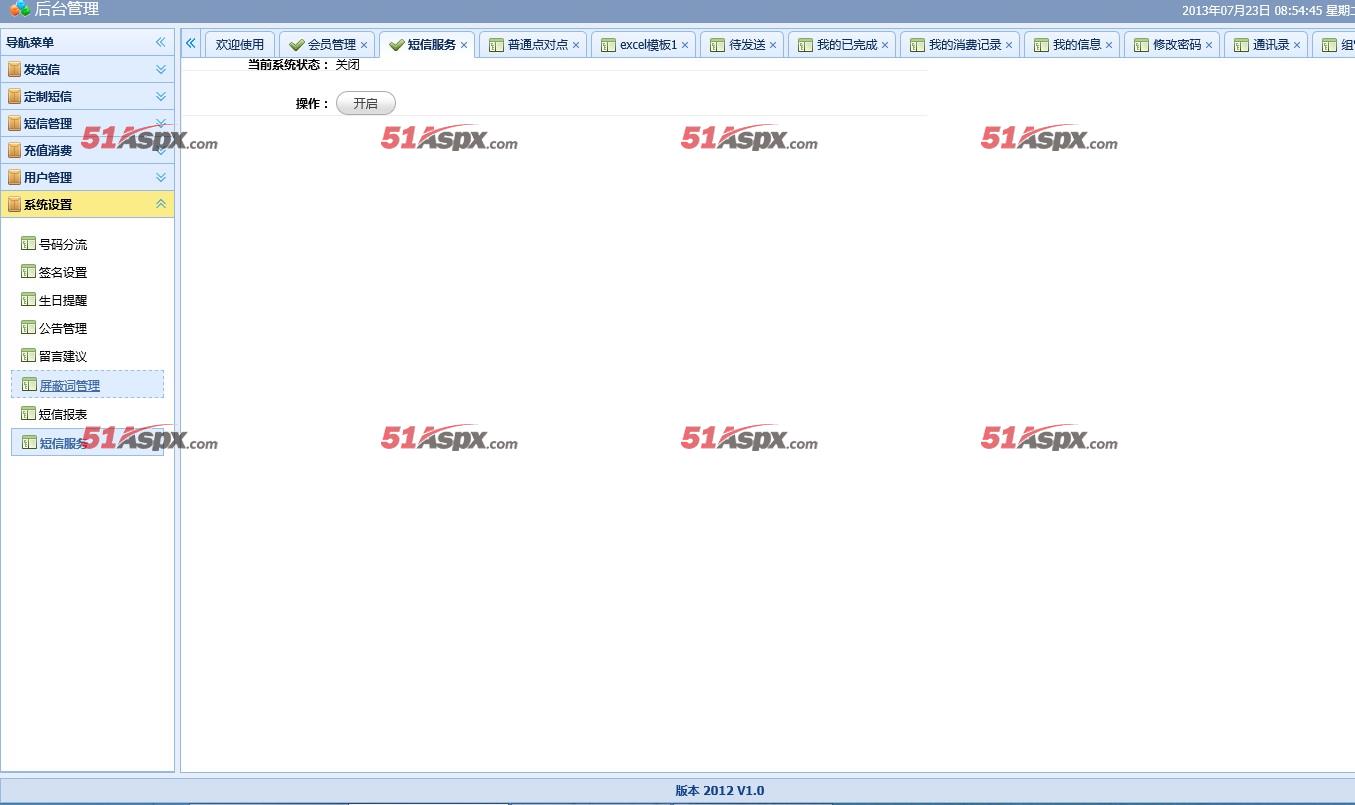Open 号码分流 in the sidebar
Viewport: 1355px width, 805px height.
(x=63, y=244)
